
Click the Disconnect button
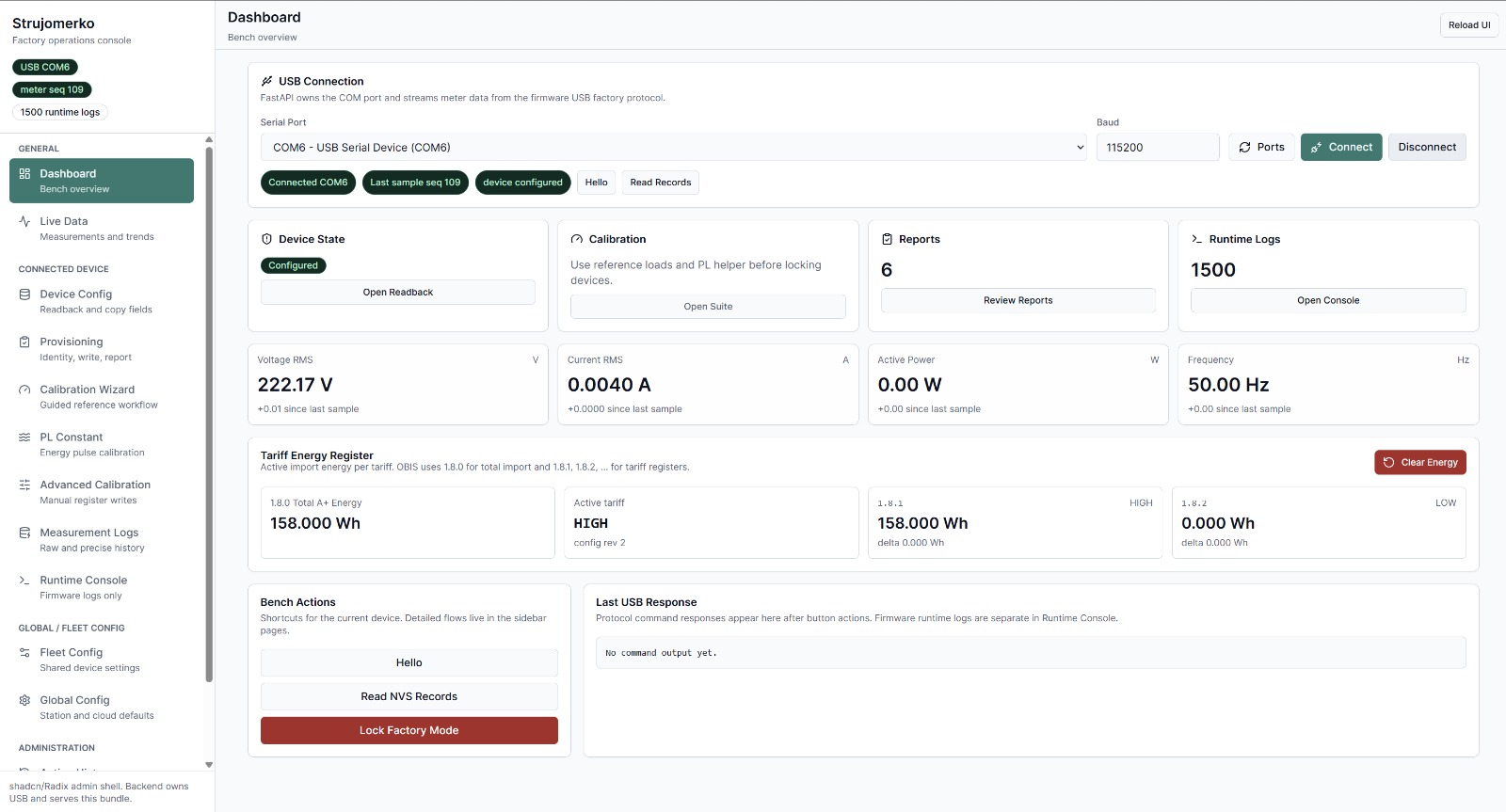click(x=1427, y=147)
